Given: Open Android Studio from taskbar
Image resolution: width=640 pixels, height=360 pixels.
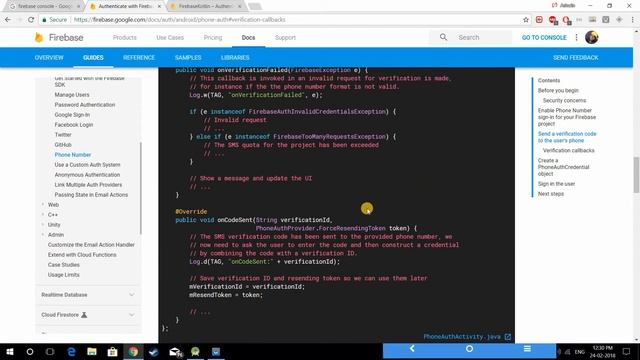Looking at the screenshot, I should 196,351.
